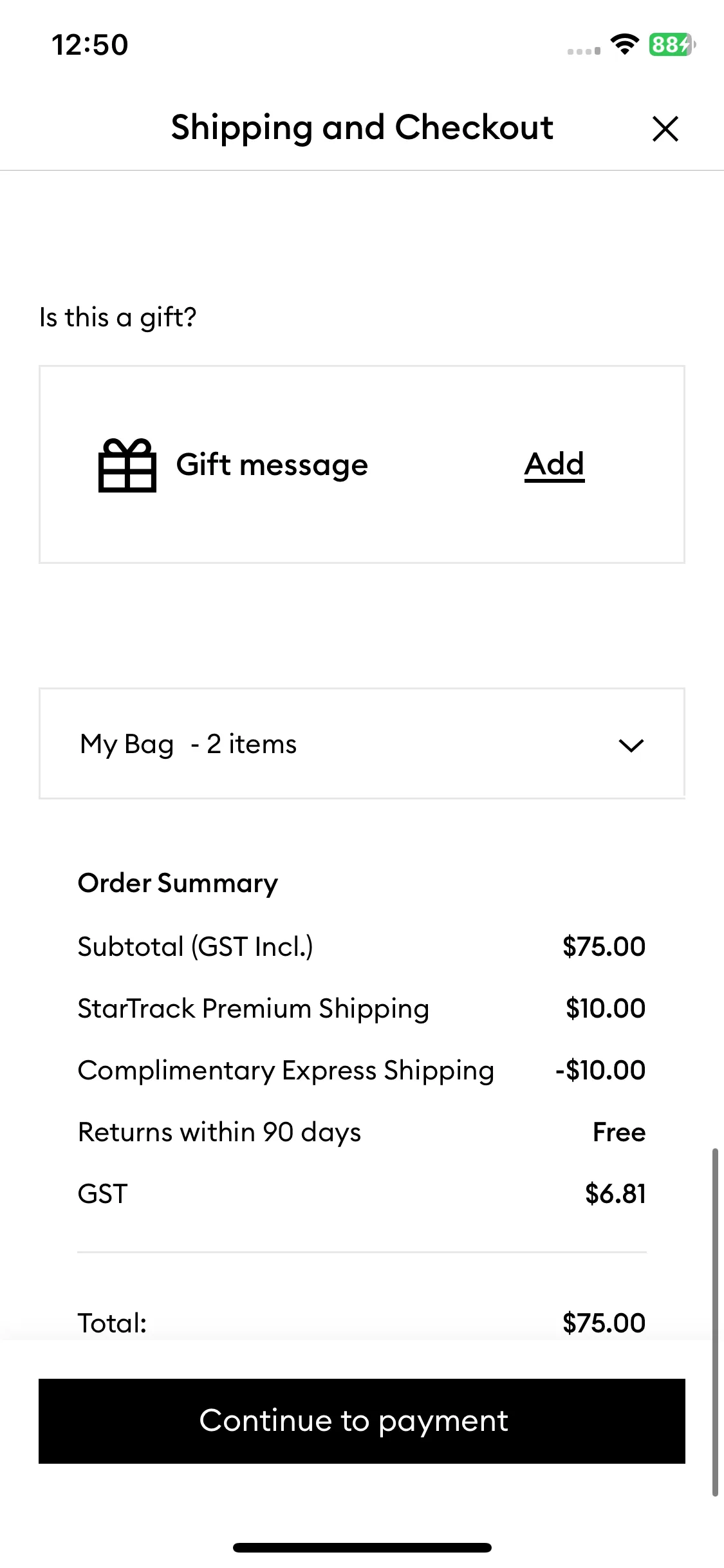Select the Gift message label
Screen dimensions: 724x1568
click(272, 465)
